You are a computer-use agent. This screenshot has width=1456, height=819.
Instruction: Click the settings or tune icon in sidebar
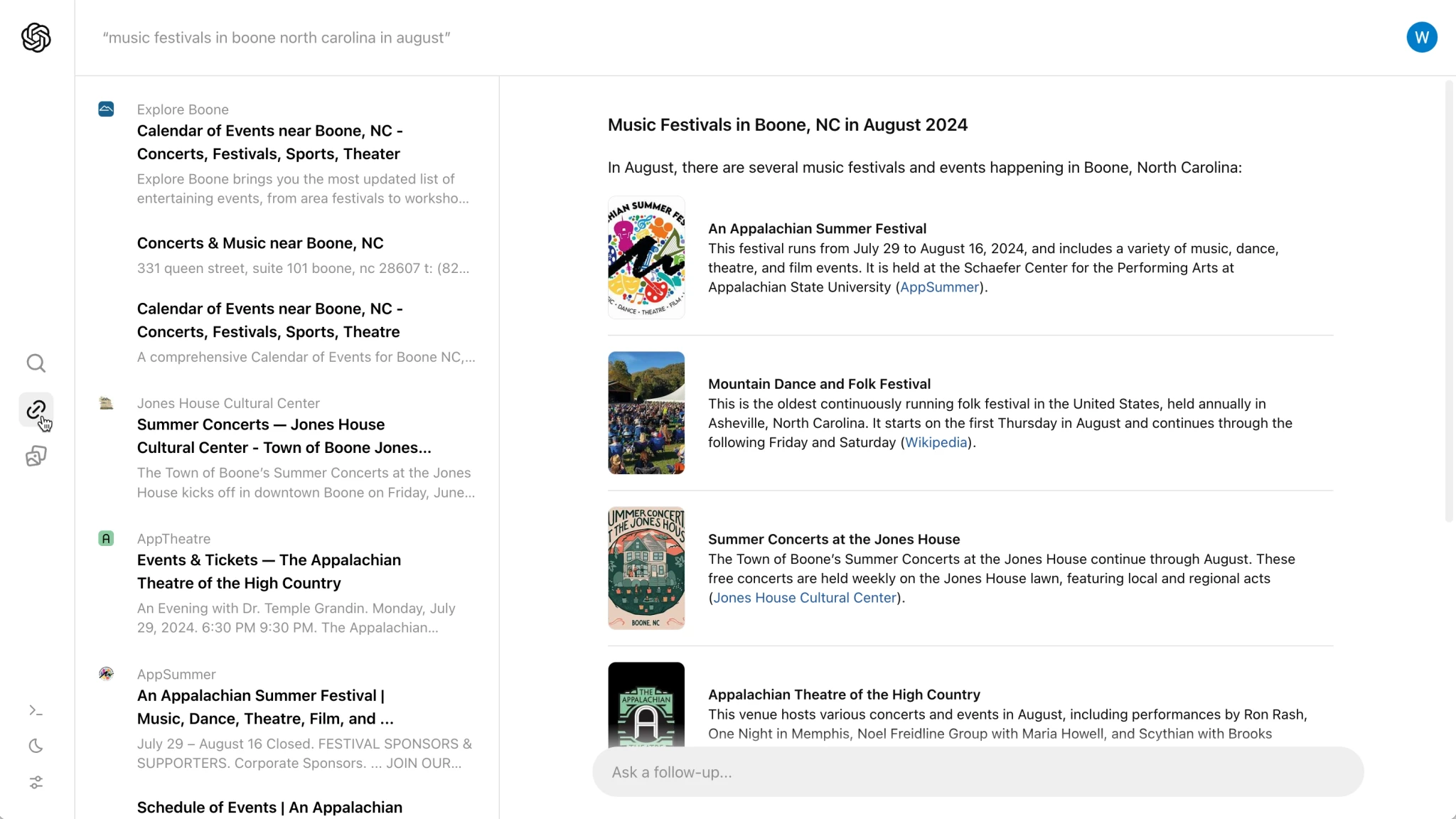click(36, 782)
